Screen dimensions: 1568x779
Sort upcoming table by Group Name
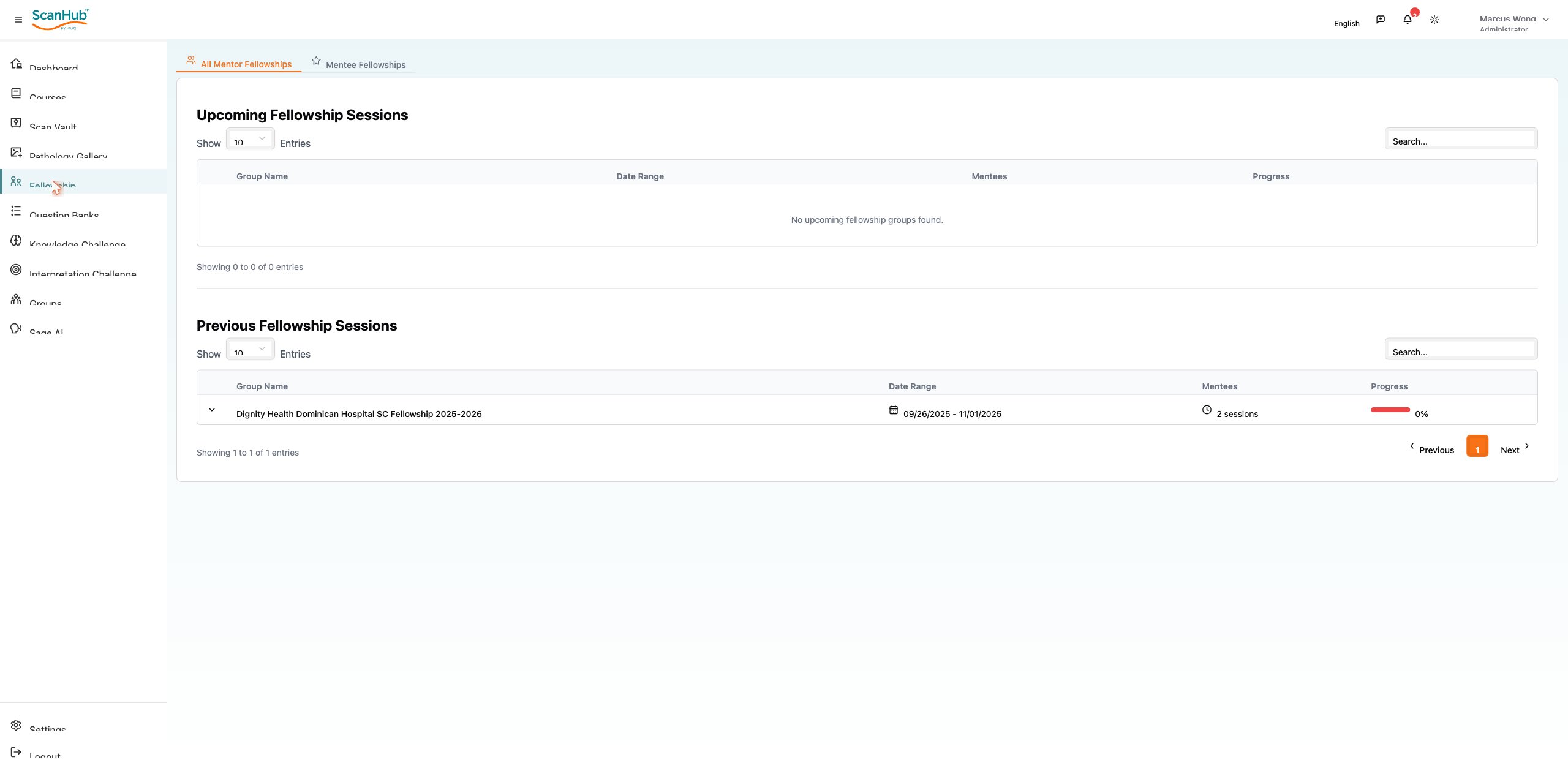pyautogui.click(x=262, y=176)
